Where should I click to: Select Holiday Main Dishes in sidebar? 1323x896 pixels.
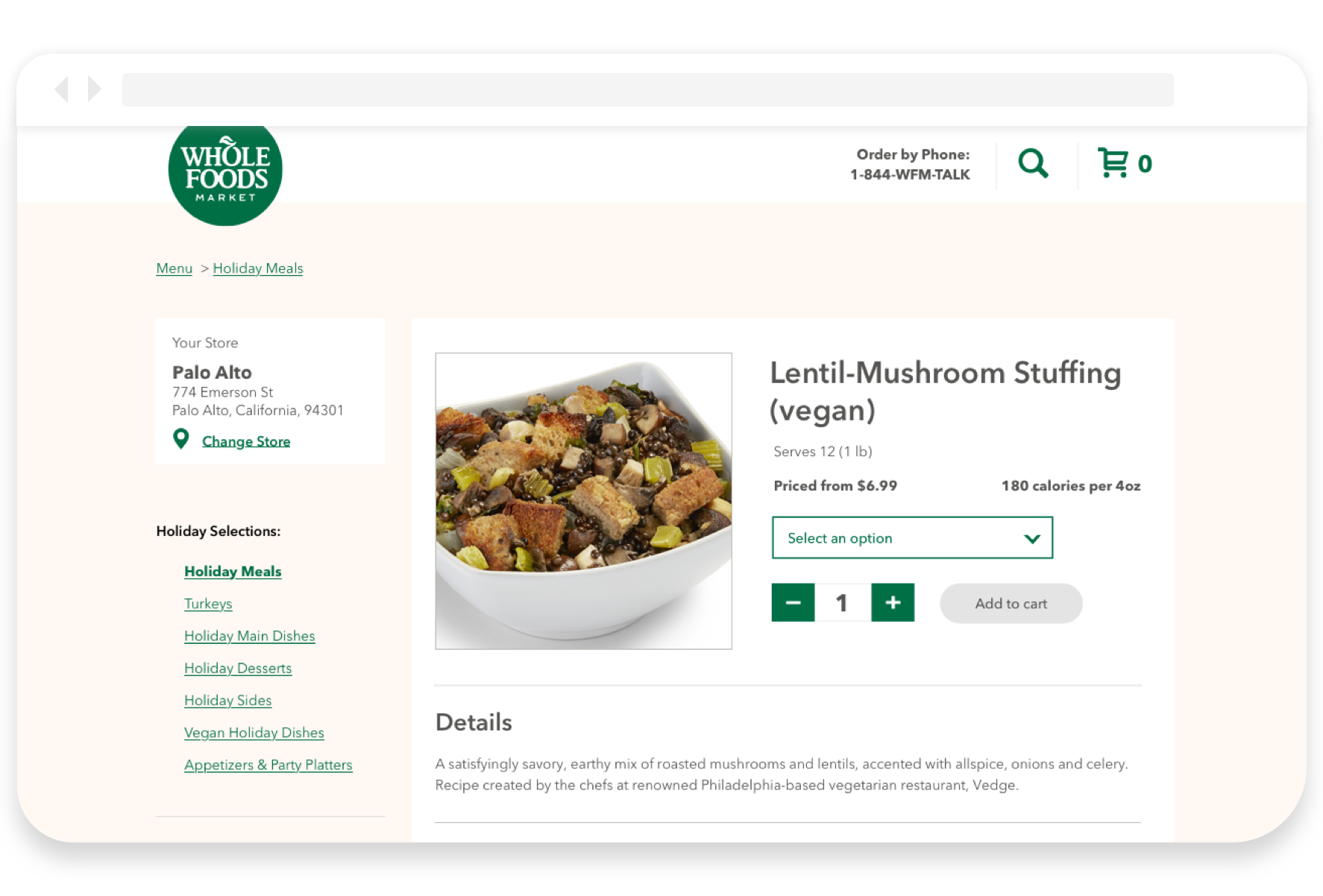(x=250, y=636)
